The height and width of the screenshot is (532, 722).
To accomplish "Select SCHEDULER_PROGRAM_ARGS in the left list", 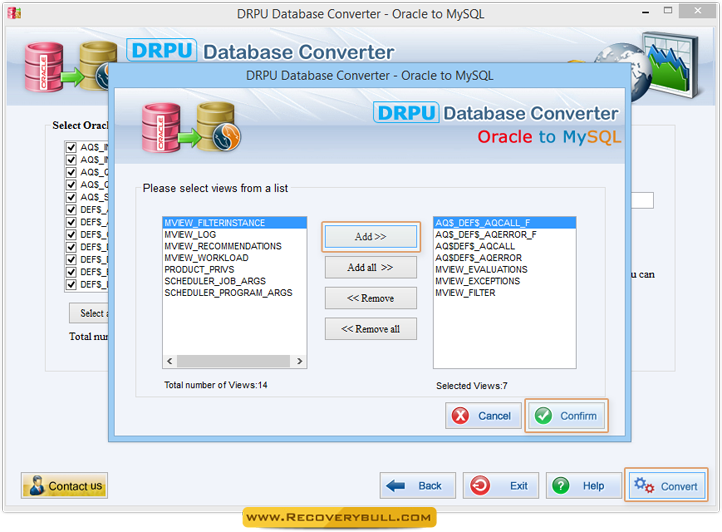I will click(234, 293).
